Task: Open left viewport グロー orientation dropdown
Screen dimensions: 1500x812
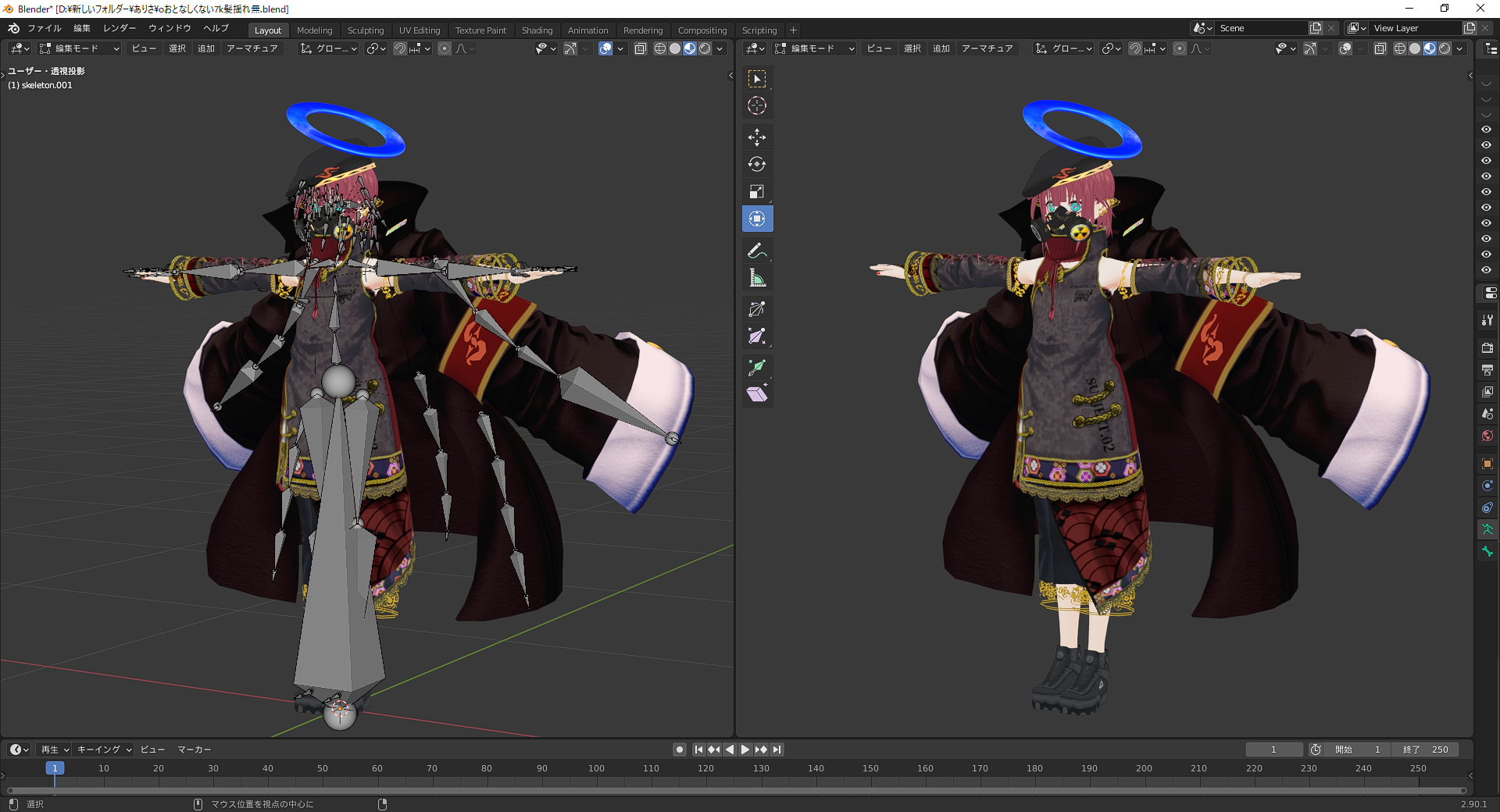Action: click(x=329, y=48)
